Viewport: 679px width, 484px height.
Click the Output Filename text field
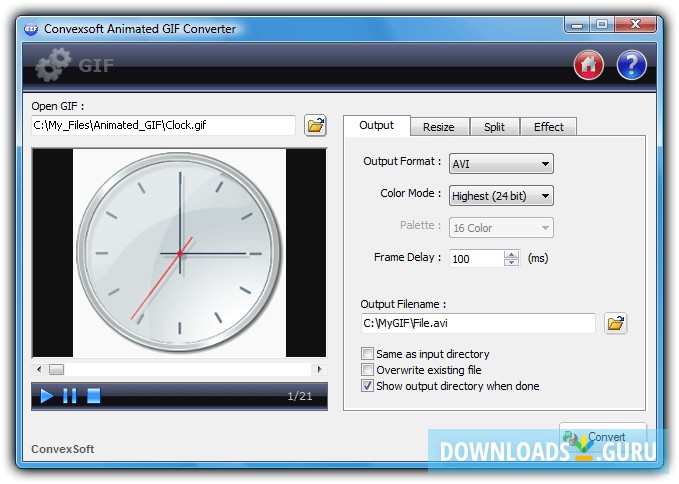[x=478, y=323]
